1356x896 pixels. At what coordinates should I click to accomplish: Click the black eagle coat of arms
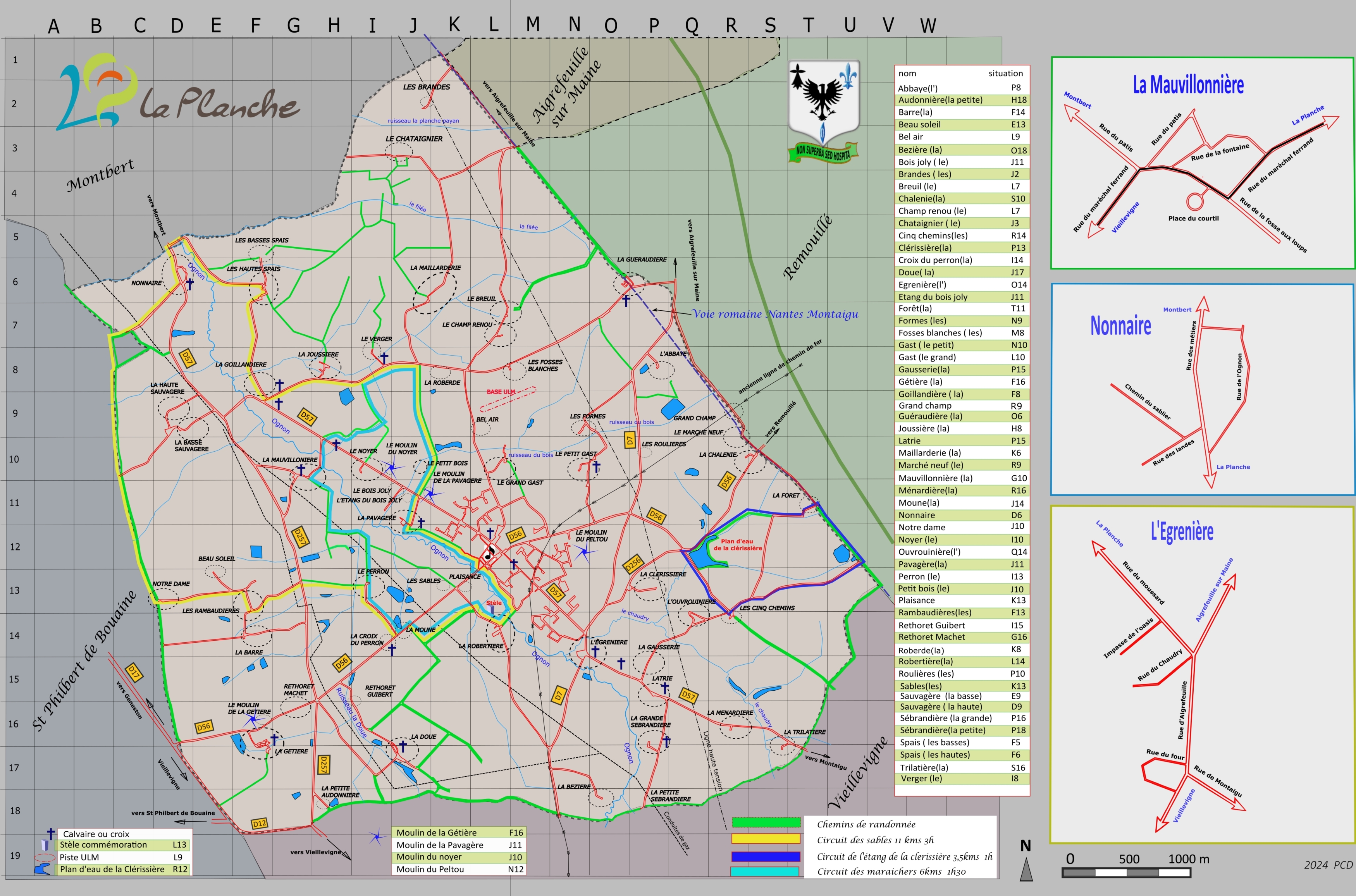click(x=822, y=98)
